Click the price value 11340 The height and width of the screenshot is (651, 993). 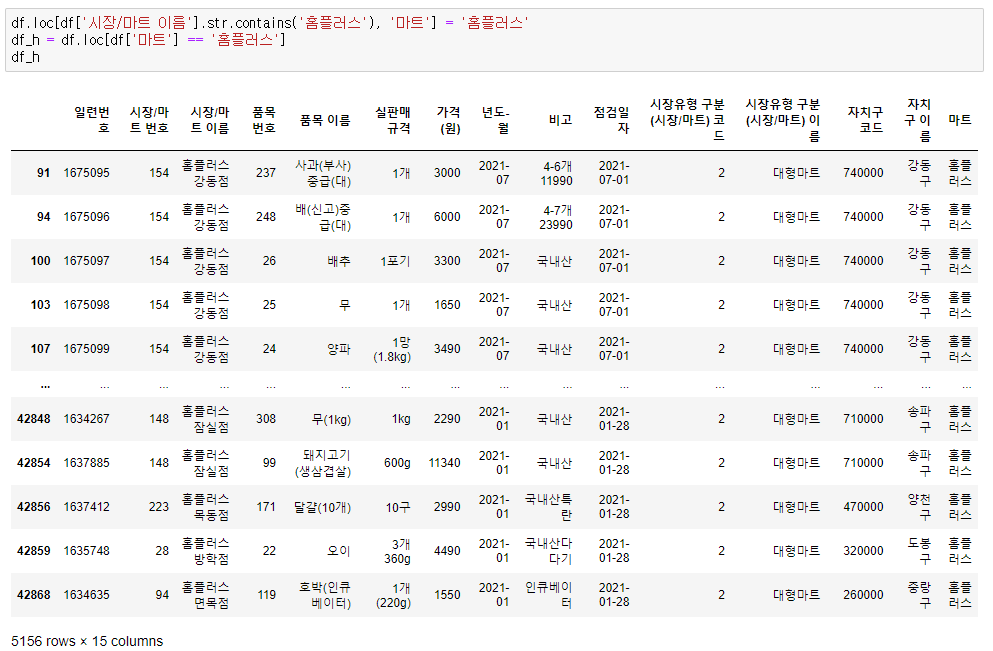445,463
